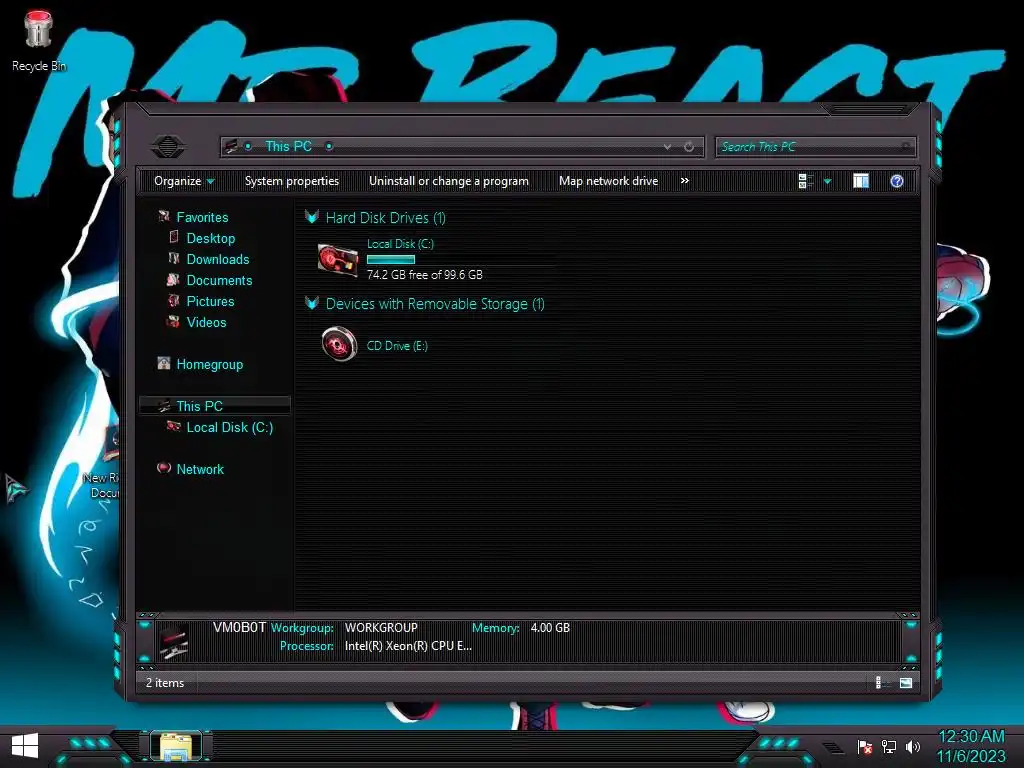Open the view options dropdown arrow
1024x768 pixels.
827,182
